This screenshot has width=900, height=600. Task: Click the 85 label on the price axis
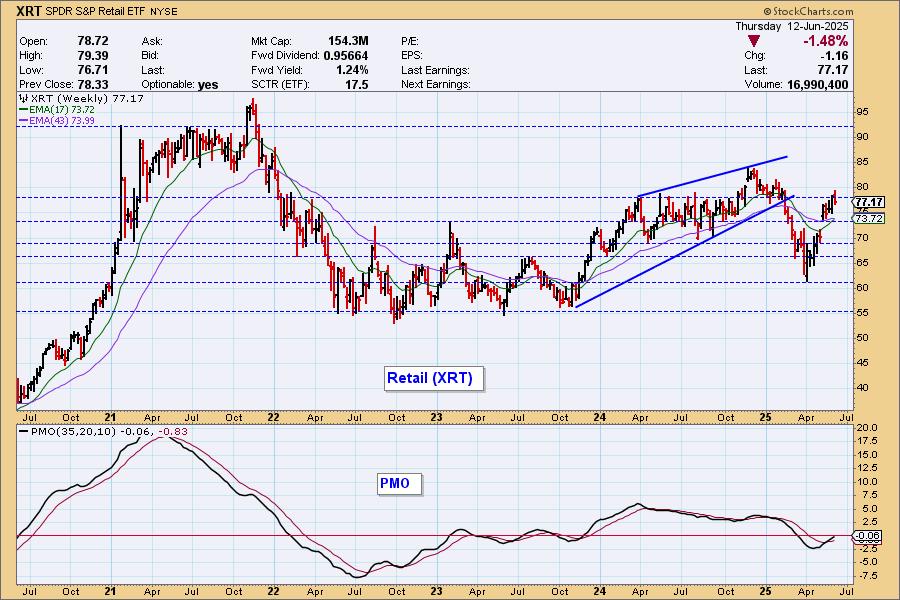pos(862,162)
